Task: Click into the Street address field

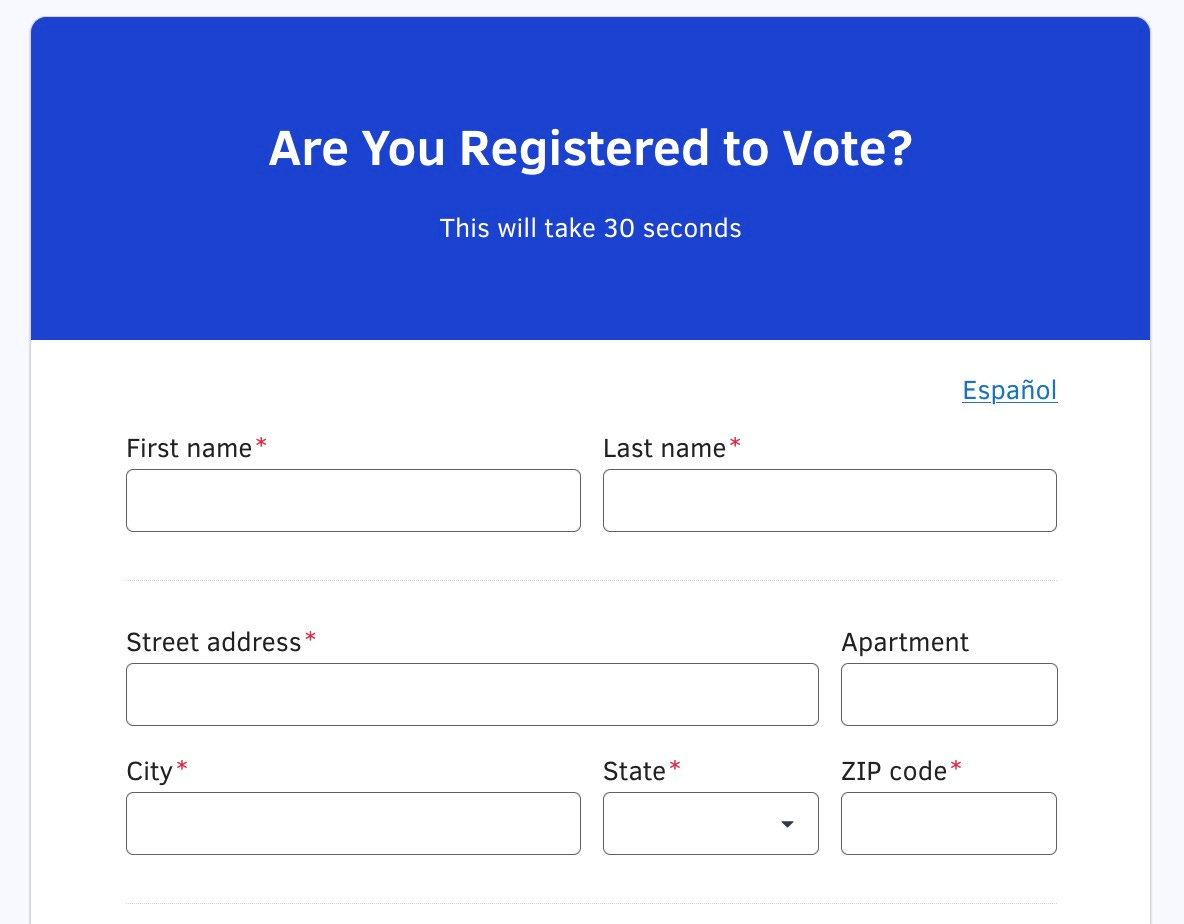Action: [472, 694]
